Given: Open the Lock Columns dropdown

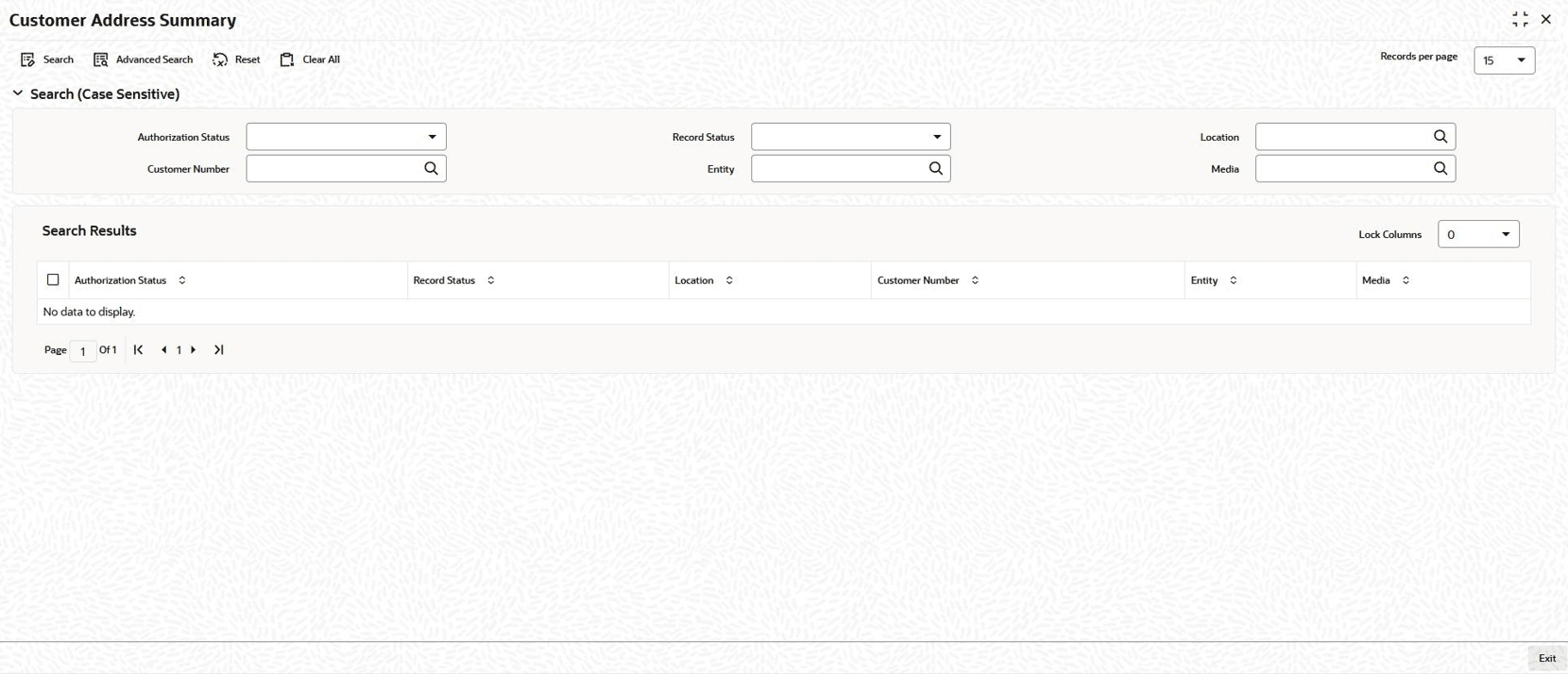Looking at the screenshot, I should pyautogui.click(x=1478, y=234).
